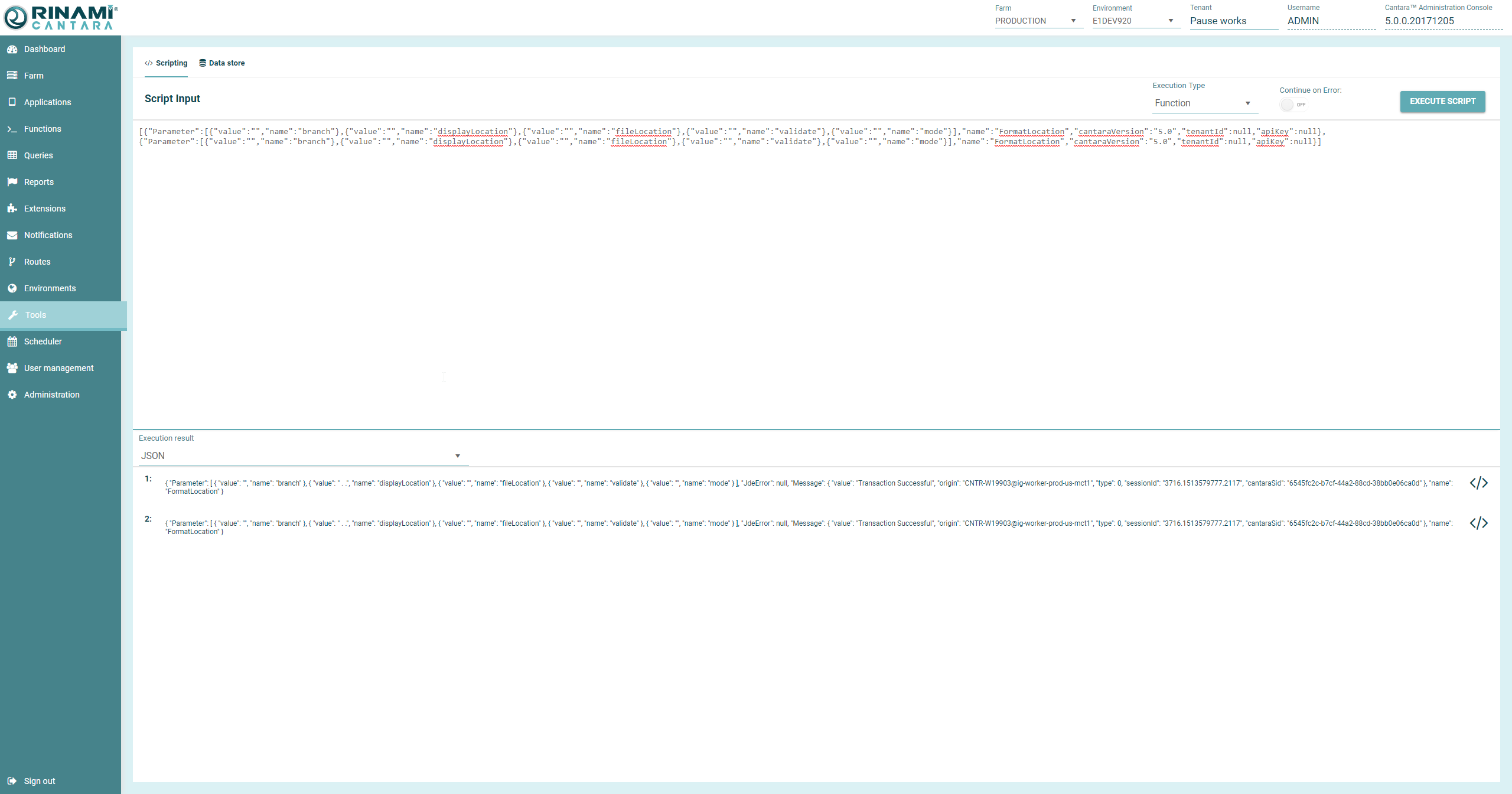
Task: Open the Farm PRODUCTION dropdown
Action: tap(1037, 21)
